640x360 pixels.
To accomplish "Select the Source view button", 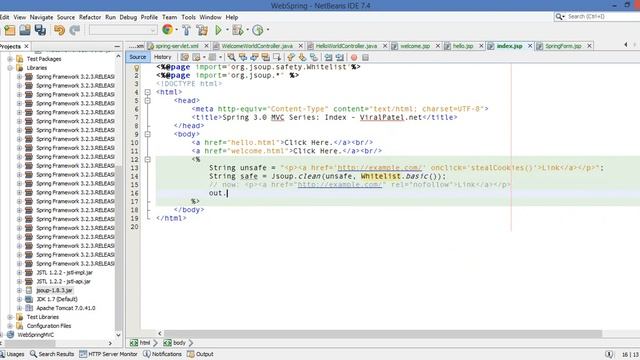I will point(138,57).
